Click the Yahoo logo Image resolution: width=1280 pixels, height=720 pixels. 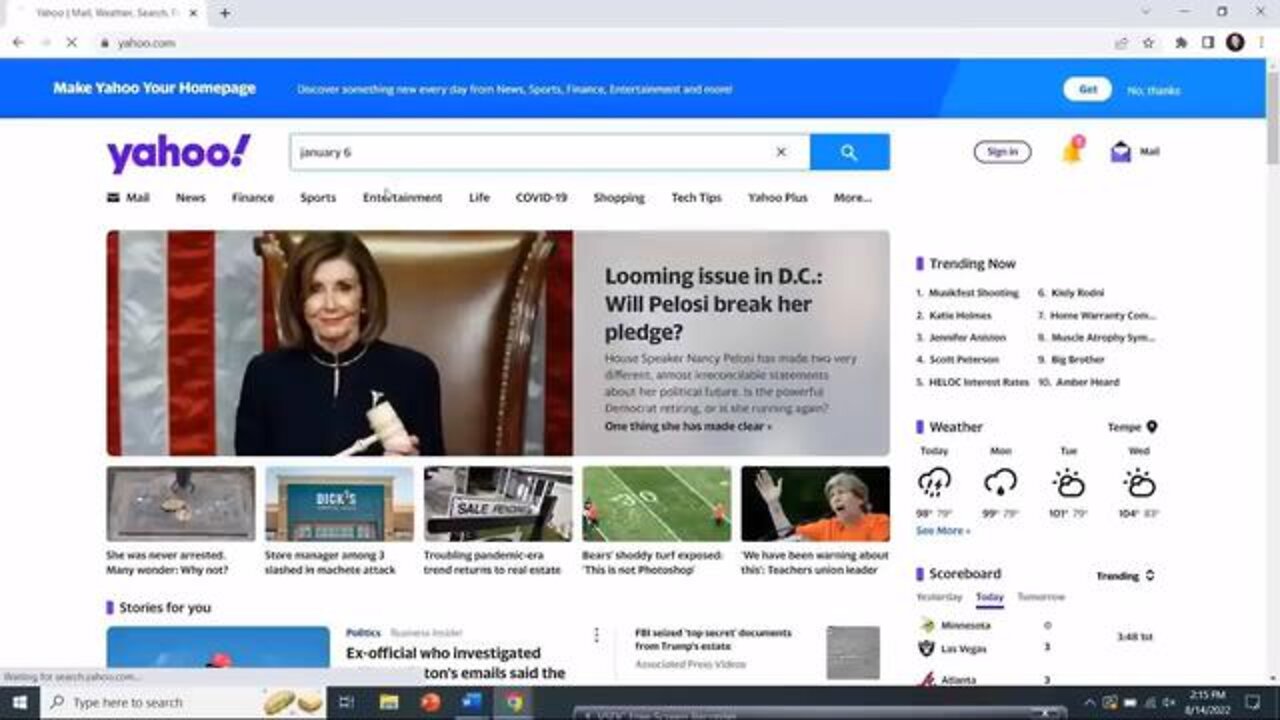(x=179, y=153)
